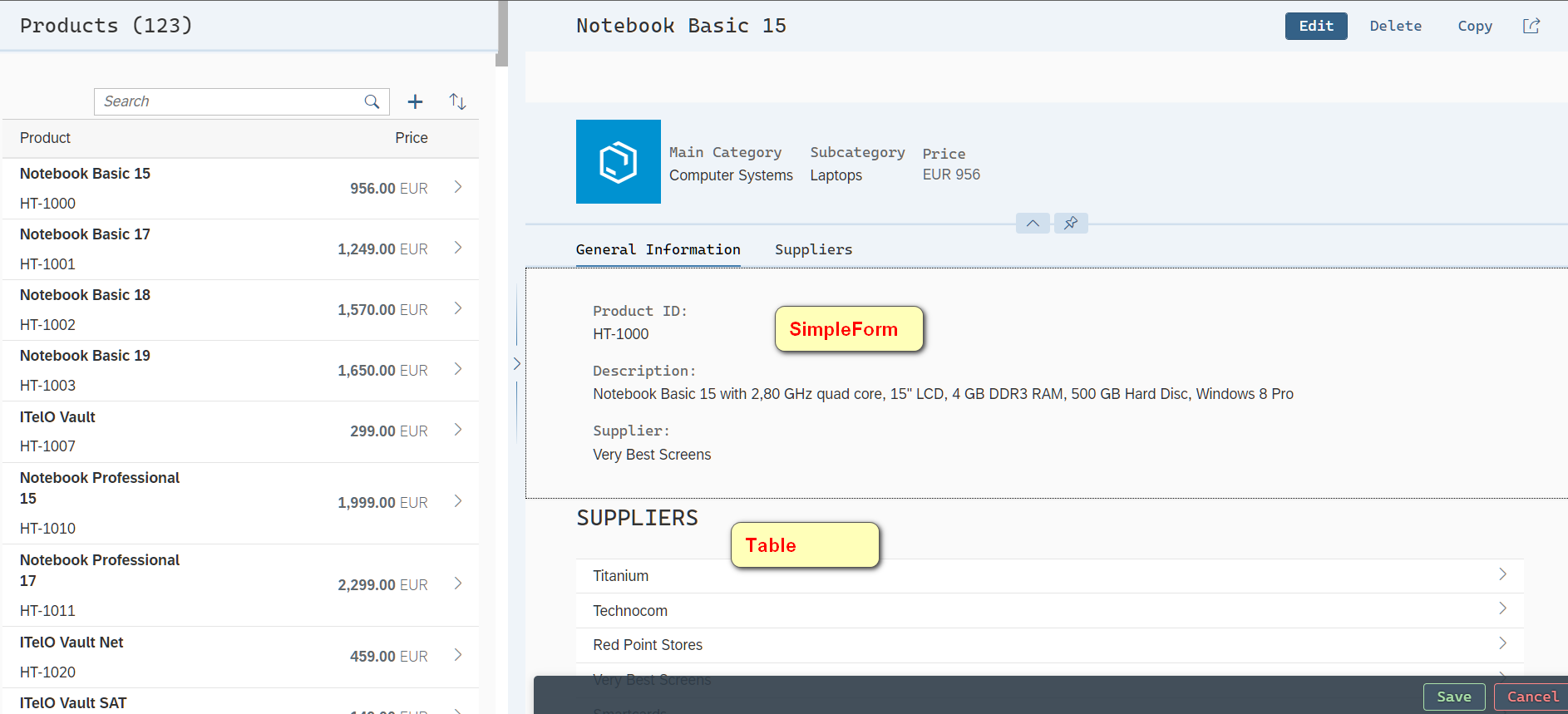This screenshot has width=1568, height=714.
Task: Save changes with the Save button
Action: [x=1454, y=697]
